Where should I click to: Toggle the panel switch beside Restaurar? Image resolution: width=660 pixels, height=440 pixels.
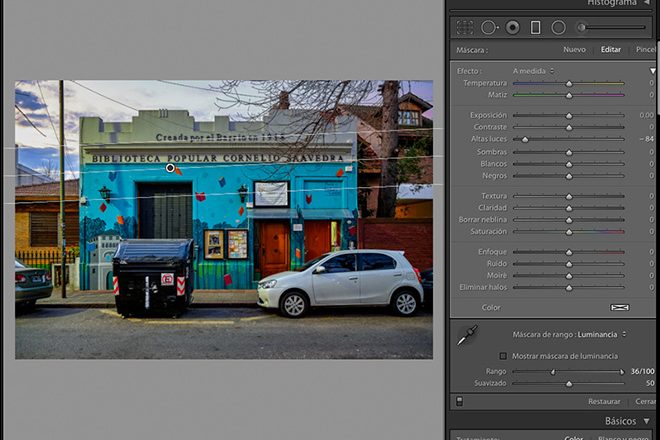(459, 401)
